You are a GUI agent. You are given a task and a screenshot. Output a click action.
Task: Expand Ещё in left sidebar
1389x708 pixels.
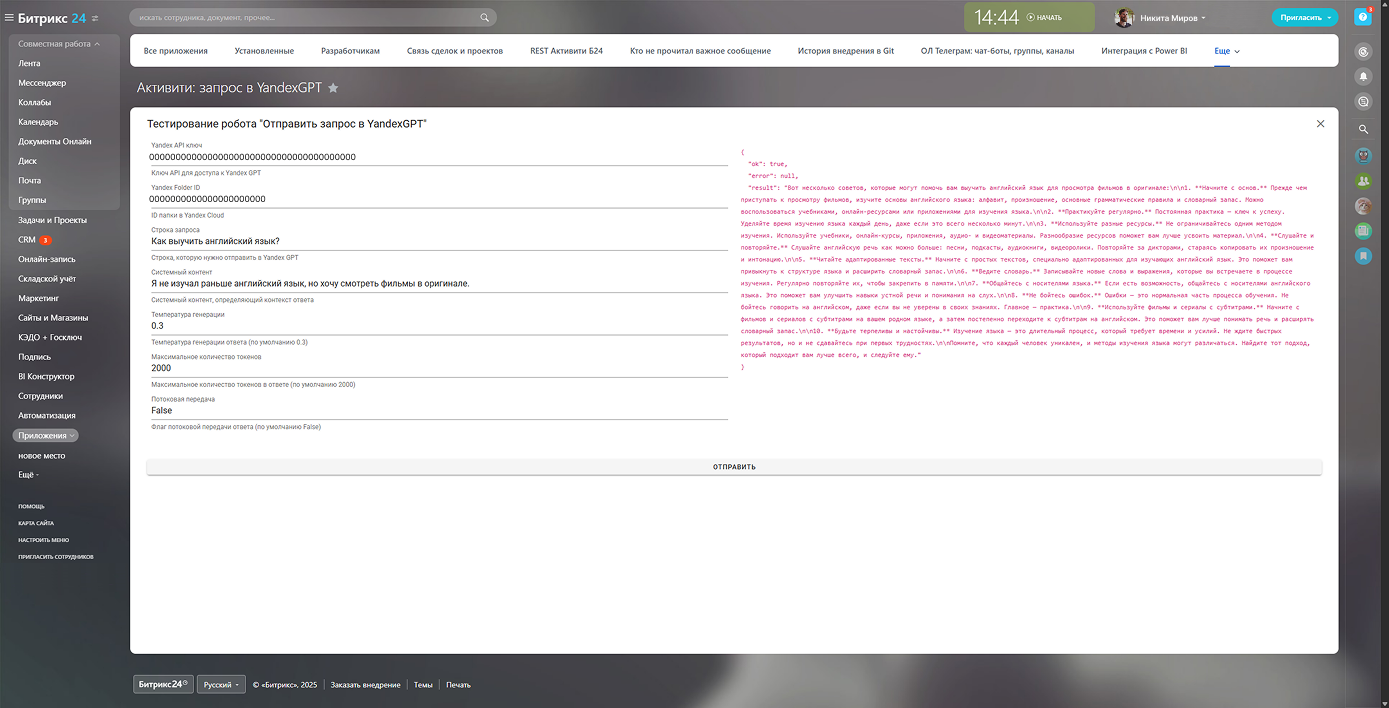(x=28, y=475)
